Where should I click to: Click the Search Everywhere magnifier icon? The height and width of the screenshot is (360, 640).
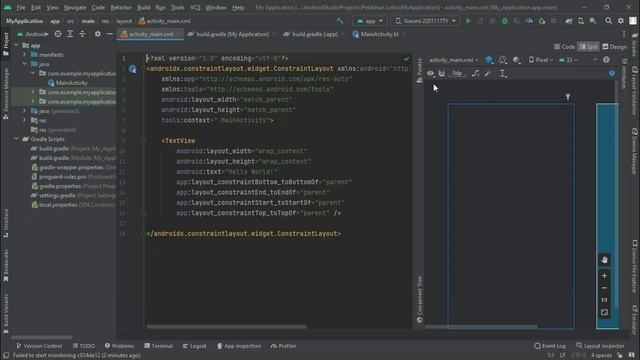pyautogui.click(x=609, y=21)
